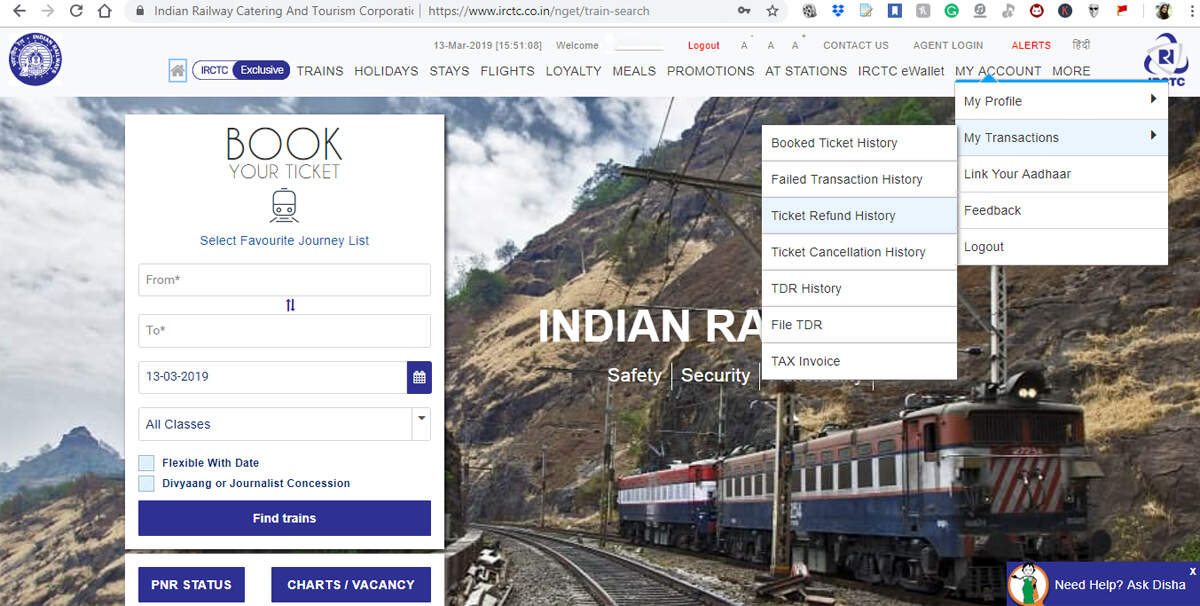Viewport: 1200px width, 606px height.
Task: Click the To station field
Action: tap(284, 330)
